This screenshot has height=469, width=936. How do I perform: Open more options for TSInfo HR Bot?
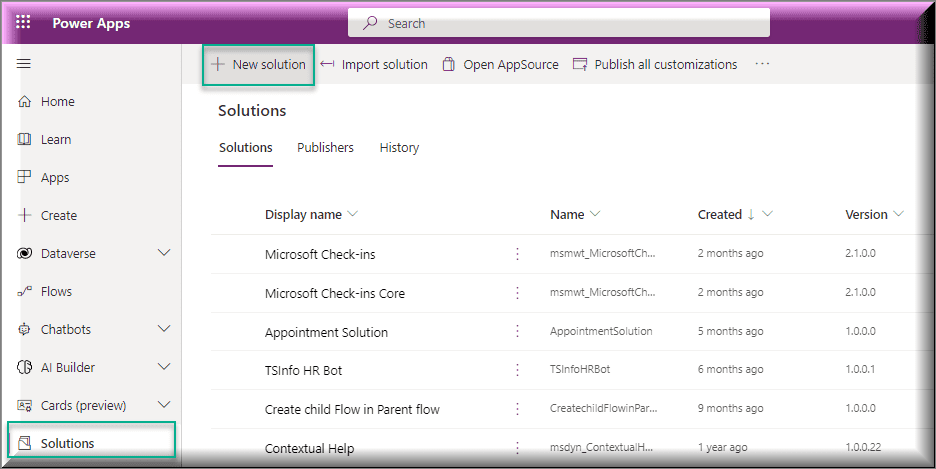click(x=518, y=370)
